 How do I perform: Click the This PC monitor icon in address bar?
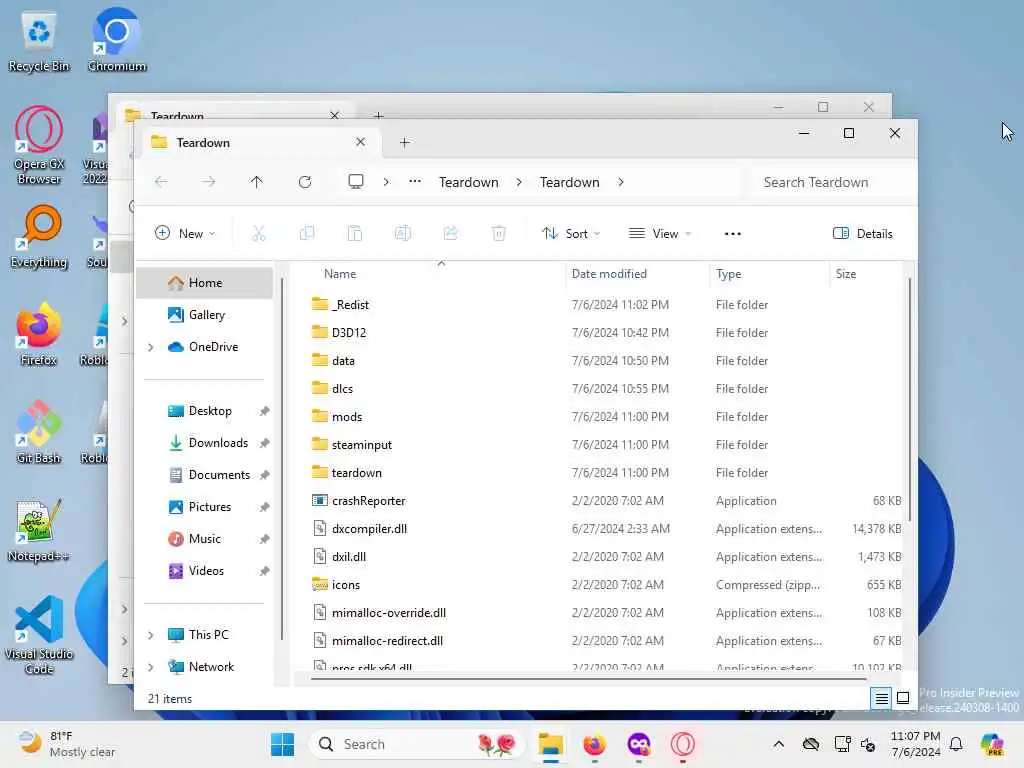356,182
